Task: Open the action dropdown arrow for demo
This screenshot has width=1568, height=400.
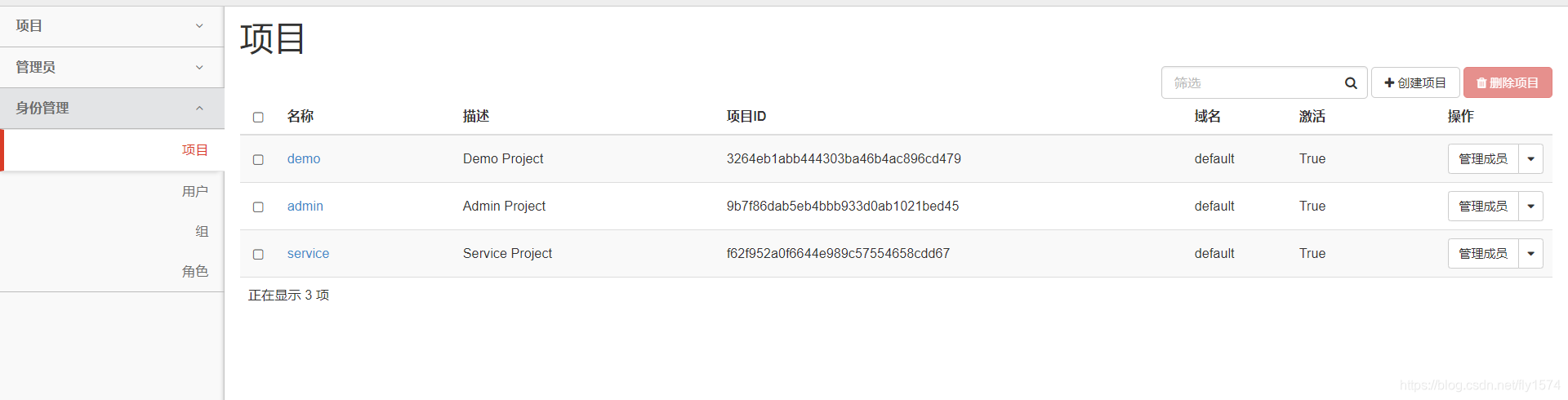Action: 1530,159
